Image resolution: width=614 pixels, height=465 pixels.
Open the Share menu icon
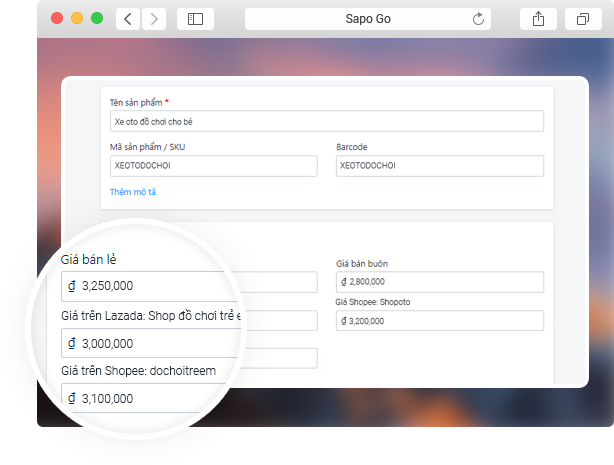[x=538, y=18]
